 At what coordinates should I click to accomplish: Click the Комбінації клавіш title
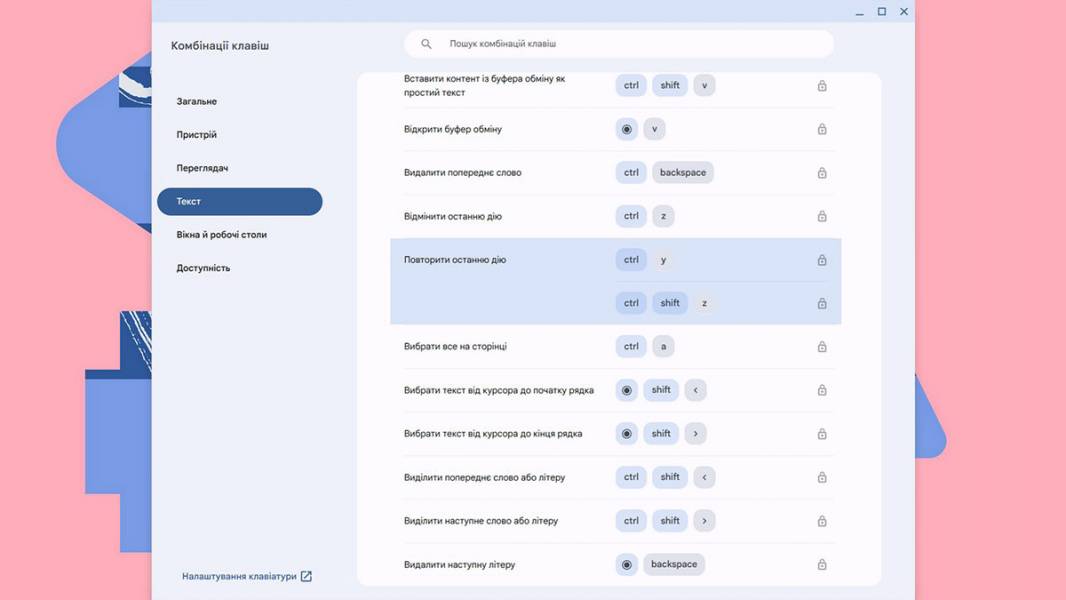point(220,46)
